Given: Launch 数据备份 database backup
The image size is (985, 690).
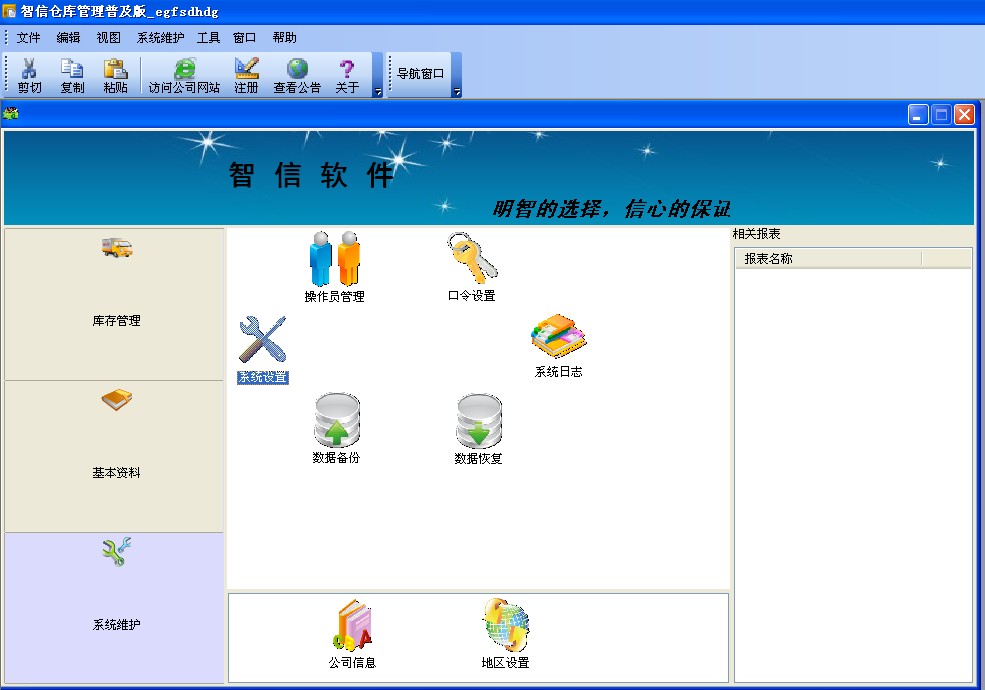Looking at the screenshot, I should tap(337, 429).
